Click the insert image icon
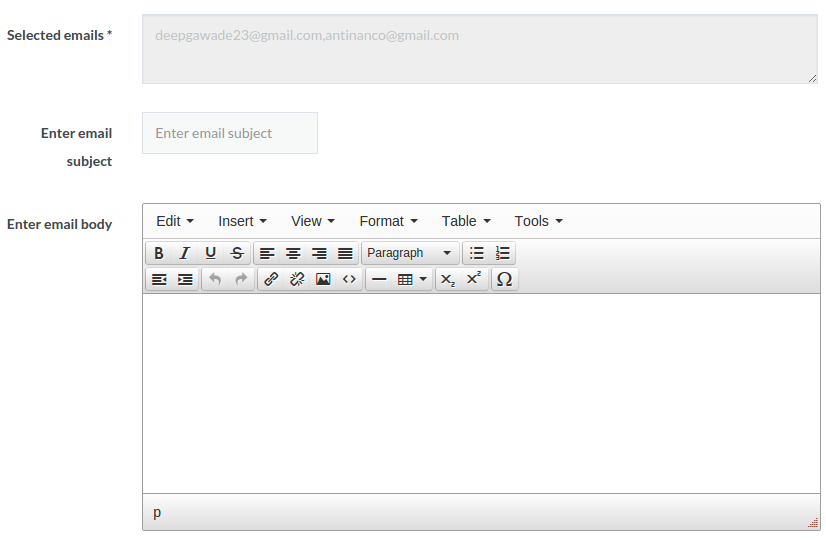This screenshot has height=540, width=826. coord(323,280)
